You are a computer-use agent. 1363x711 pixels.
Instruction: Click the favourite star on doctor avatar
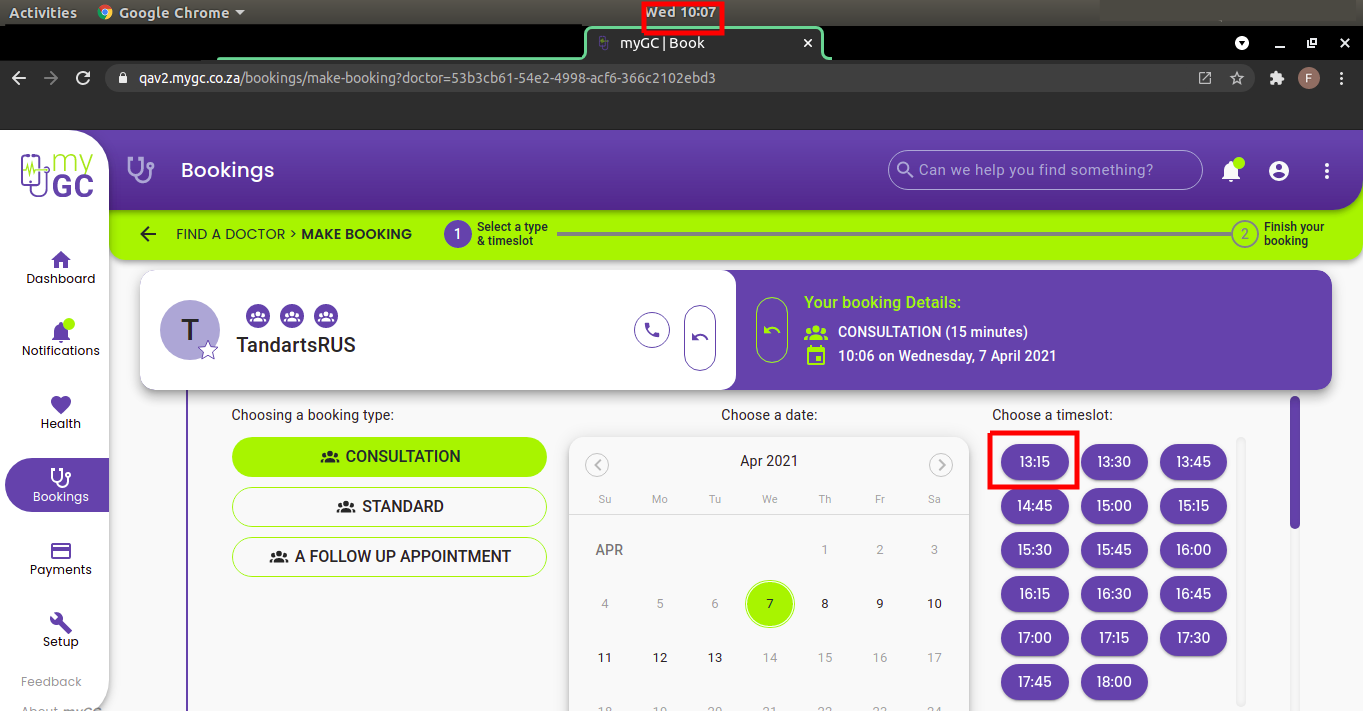tap(208, 349)
